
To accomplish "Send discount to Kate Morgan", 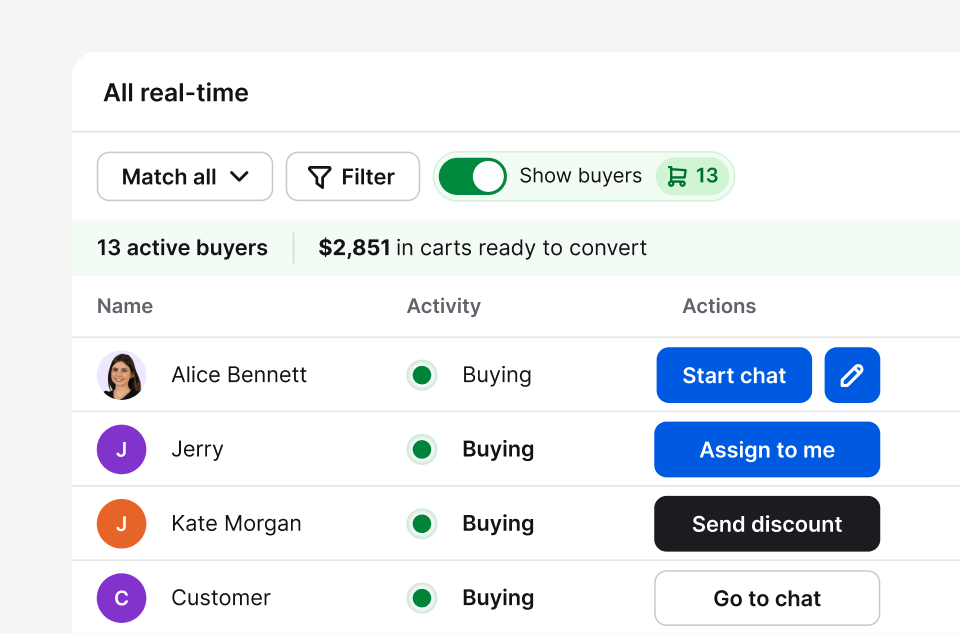I will (x=766, y=523).
